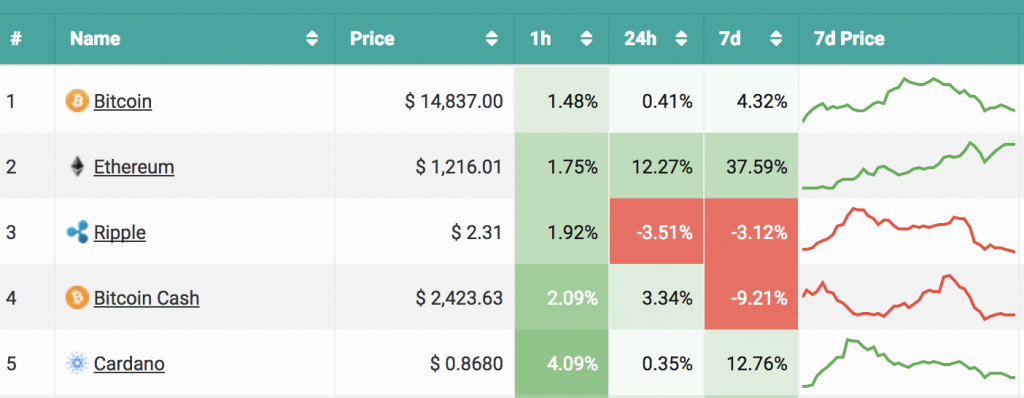The height and width of the screenshot is (398, 1024).
Task: View Bitcoin Cash 7d price sparkline
Action: point(908,297)
